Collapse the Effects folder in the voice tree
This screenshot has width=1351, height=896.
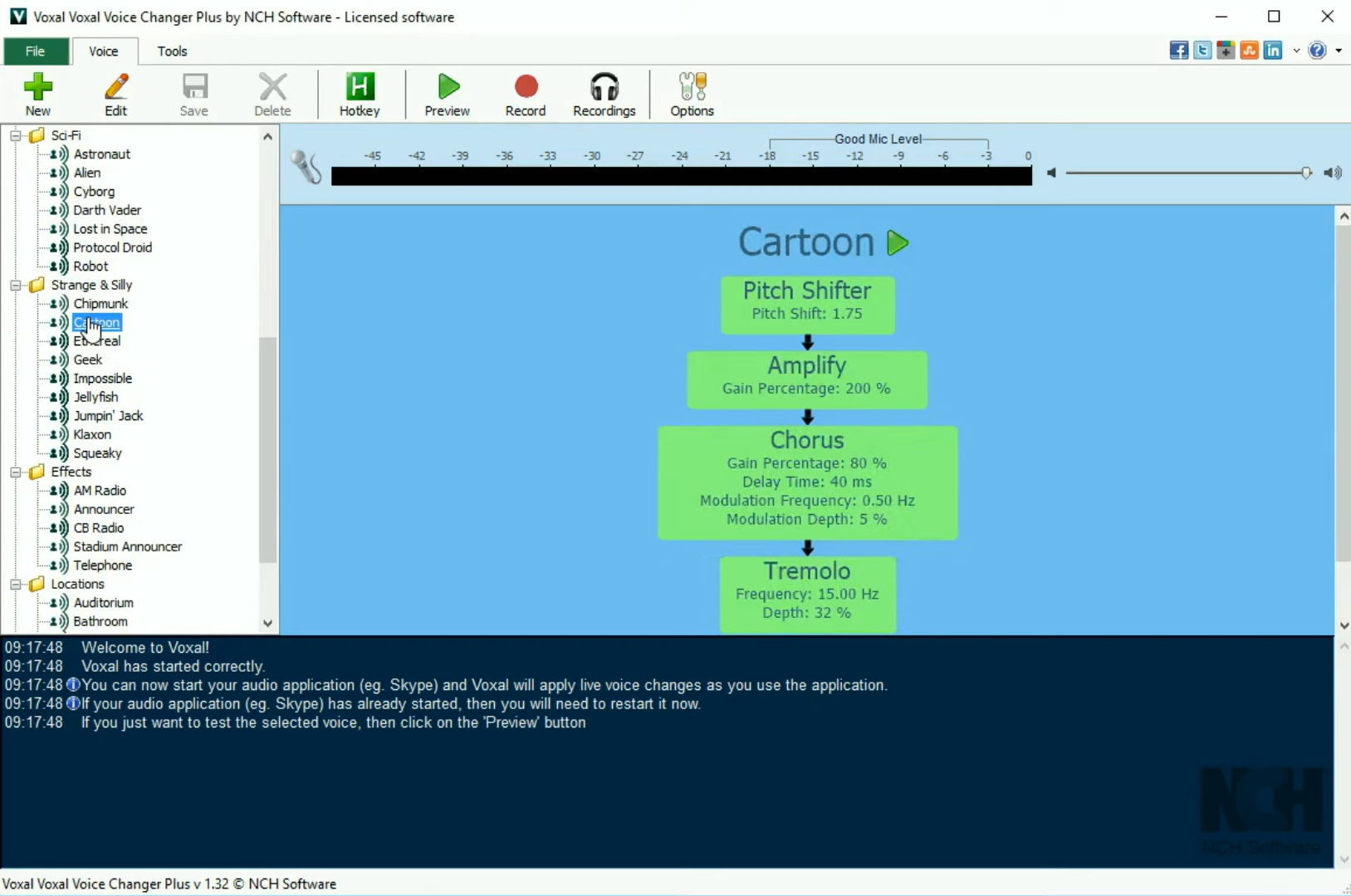(x=15, y=472)
